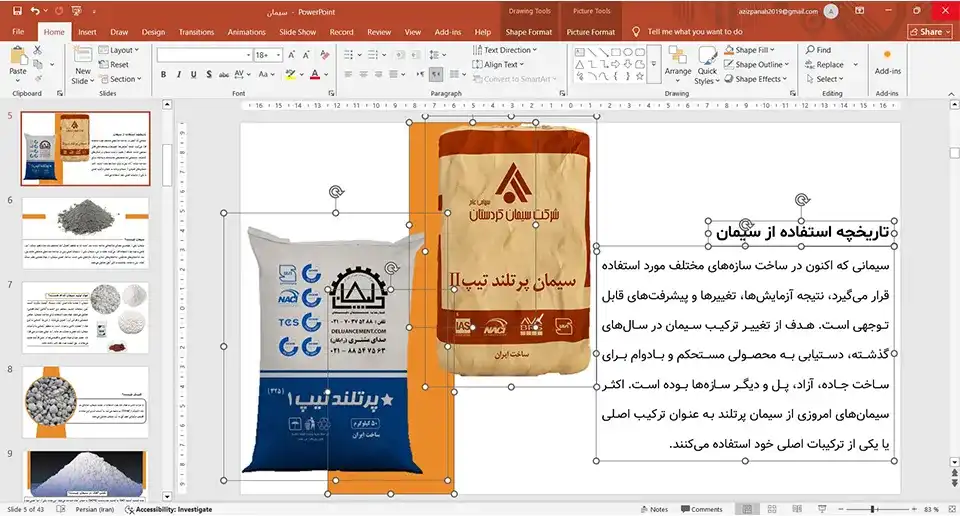Click the Replace button

click(x=824, y=64)
